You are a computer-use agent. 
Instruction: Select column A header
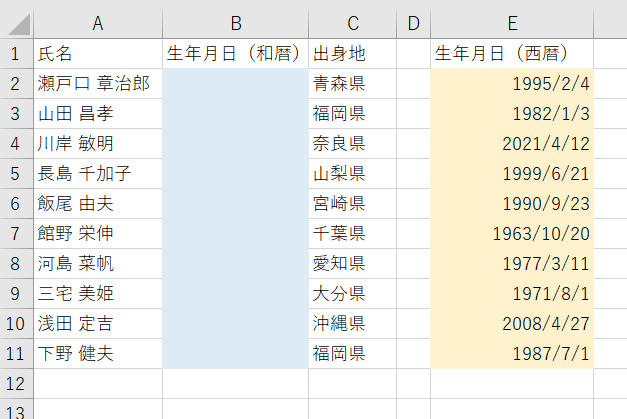click(98, 23)
